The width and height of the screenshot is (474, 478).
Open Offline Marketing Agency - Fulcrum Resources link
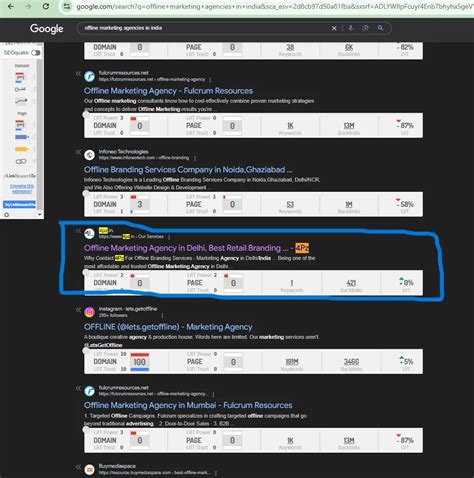click(x=168, y=91)
